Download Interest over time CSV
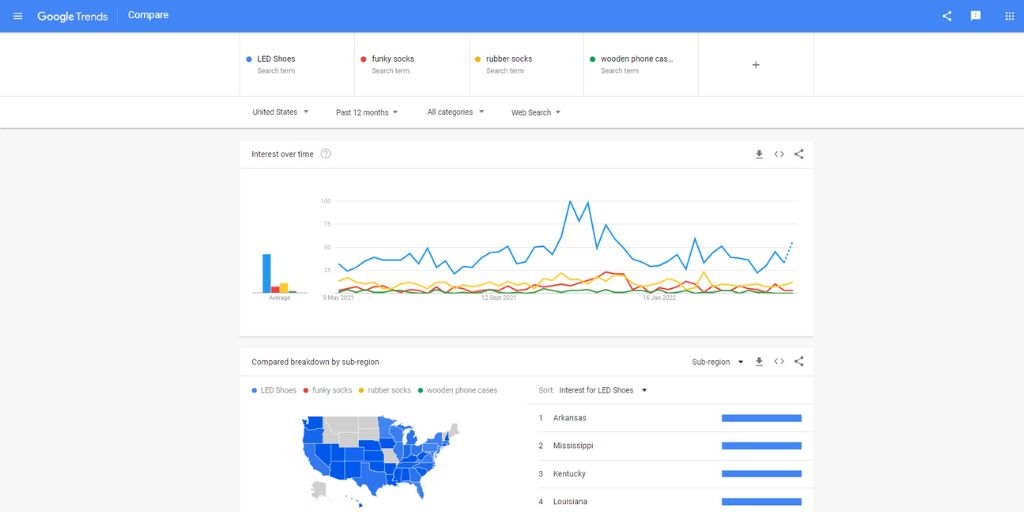The image size is (1024, 512). [759, 154]
